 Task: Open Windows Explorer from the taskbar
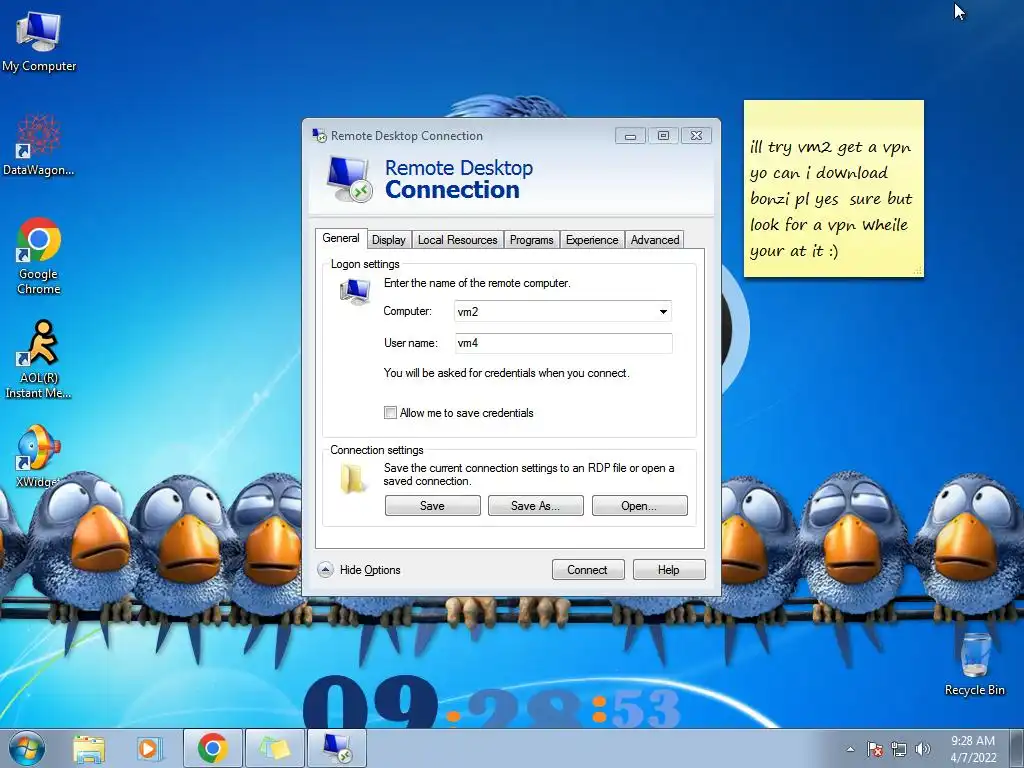(89, 748)
